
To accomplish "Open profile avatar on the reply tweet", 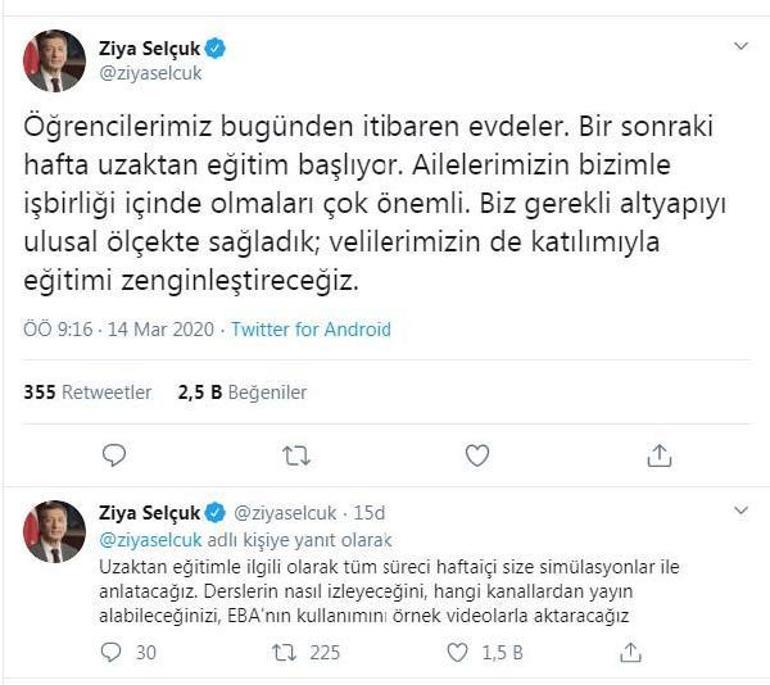I will (55, 531).
